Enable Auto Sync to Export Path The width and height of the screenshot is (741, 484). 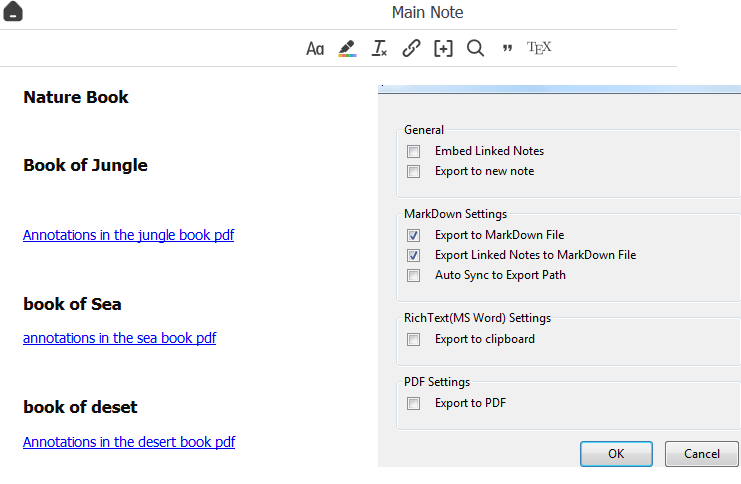[x=414, y=276]
